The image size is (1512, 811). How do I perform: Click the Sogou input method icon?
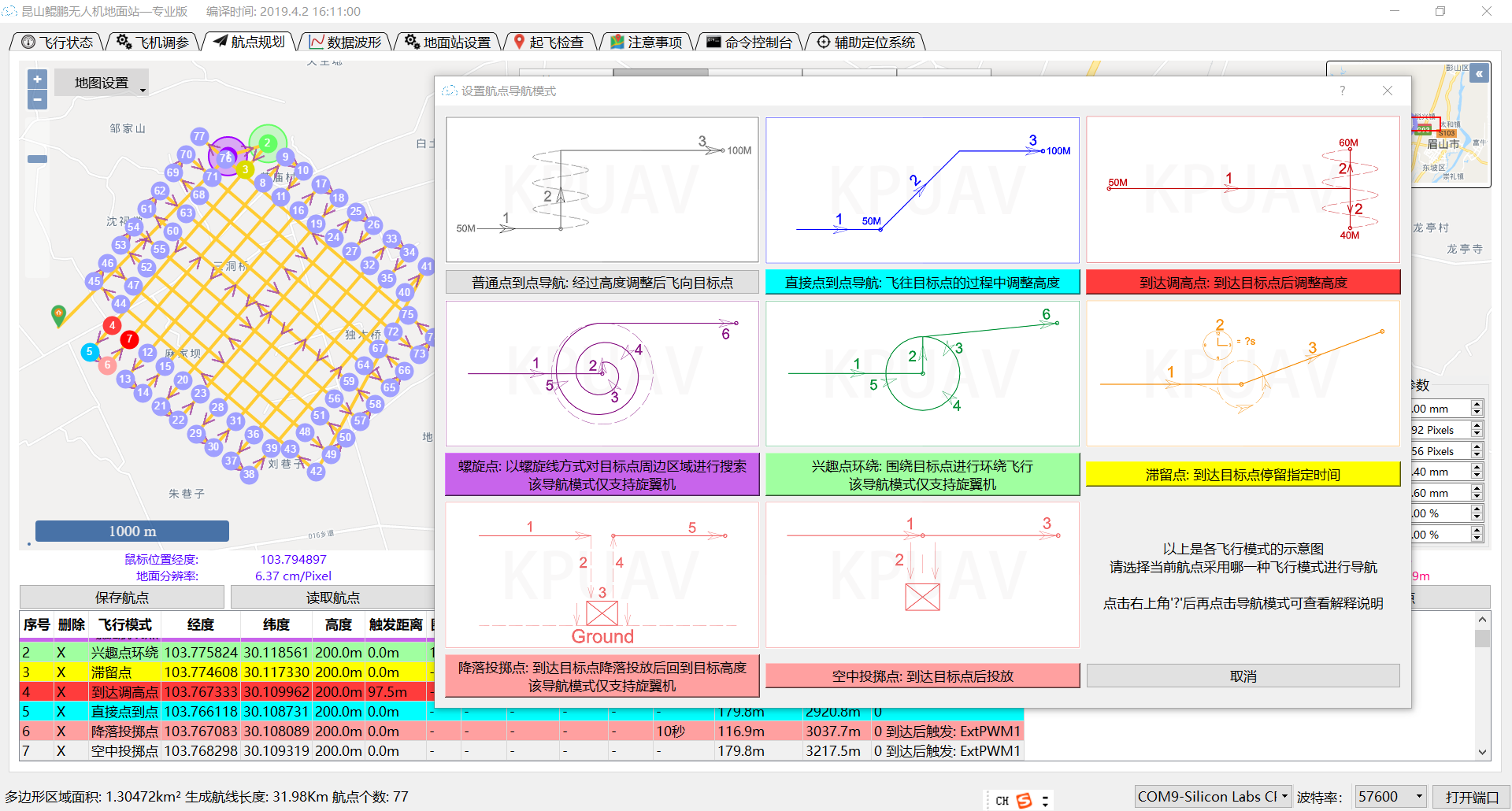click(1024, 801)
